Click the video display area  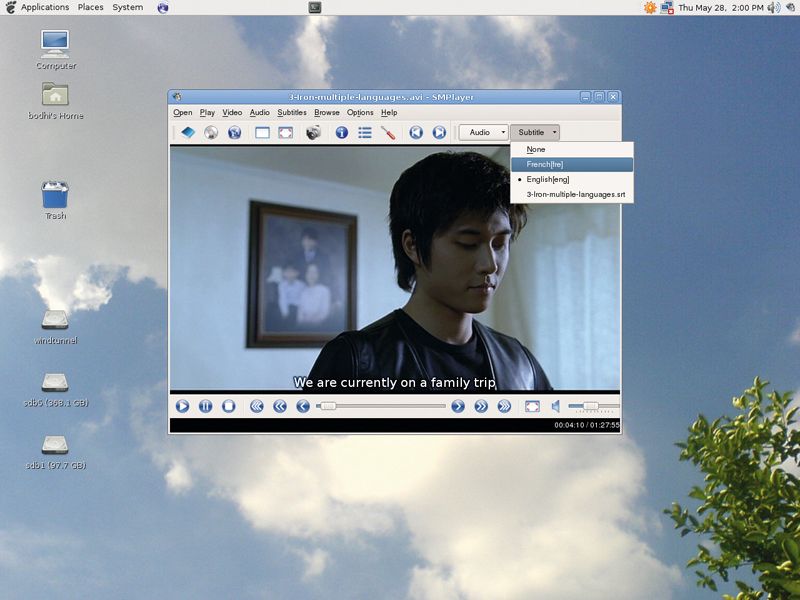[395, 268]
